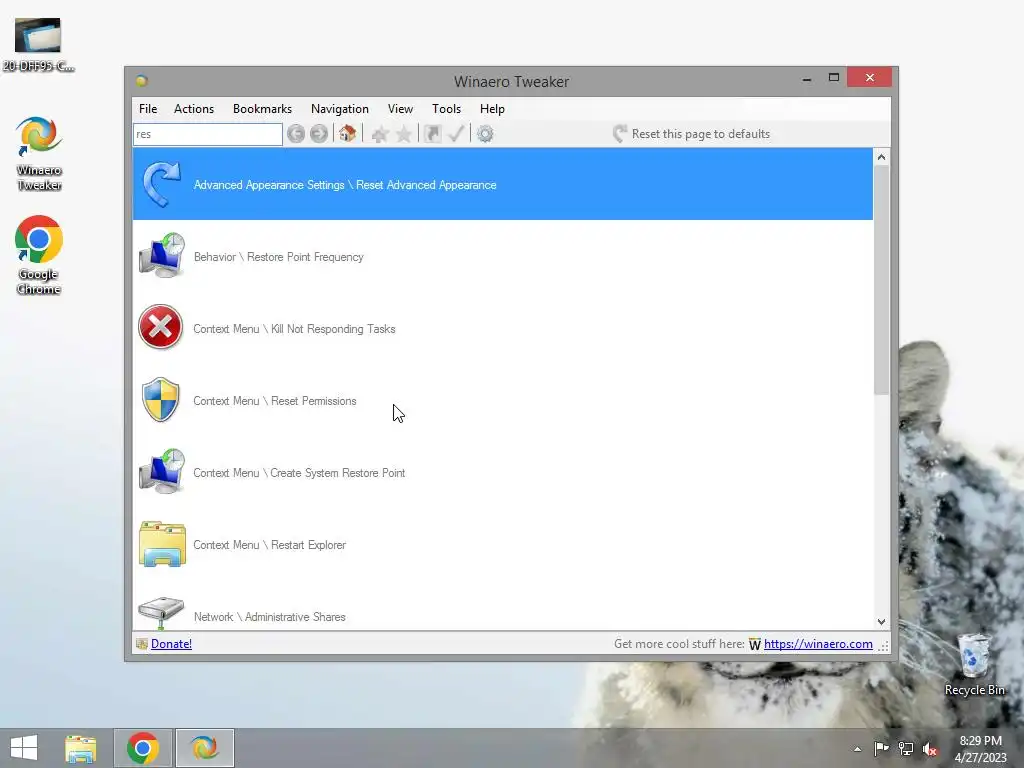Go to Home page via house icon
Screen dimensions: 1024x768
[347, 133]
